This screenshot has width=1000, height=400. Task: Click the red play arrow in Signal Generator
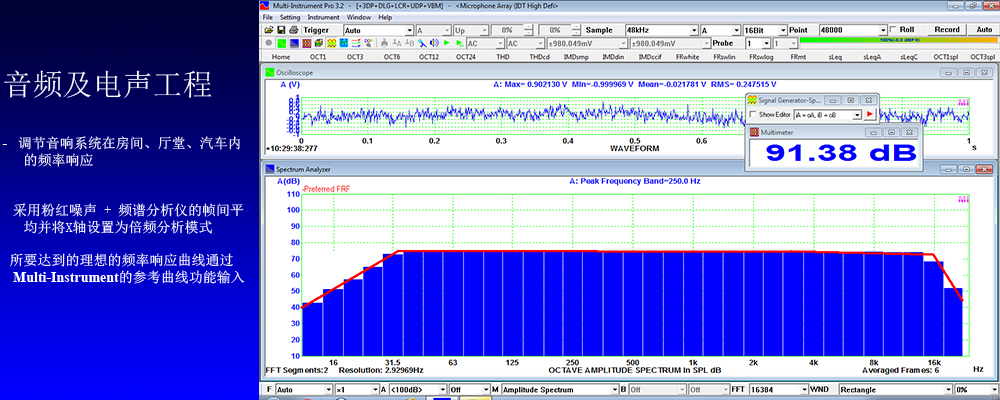tap(870, 114)
